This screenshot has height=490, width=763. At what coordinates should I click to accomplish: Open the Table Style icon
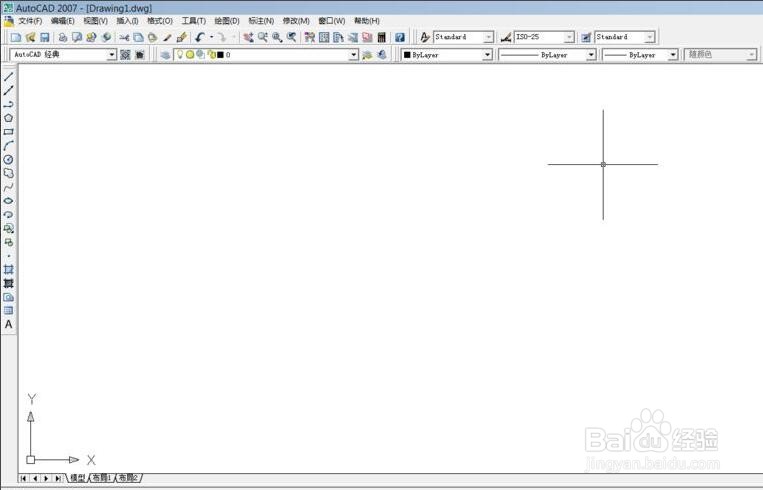[586, 37]
